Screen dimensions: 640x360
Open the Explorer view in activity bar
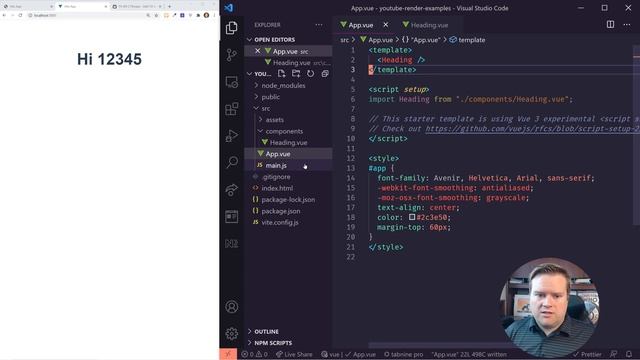231,28
